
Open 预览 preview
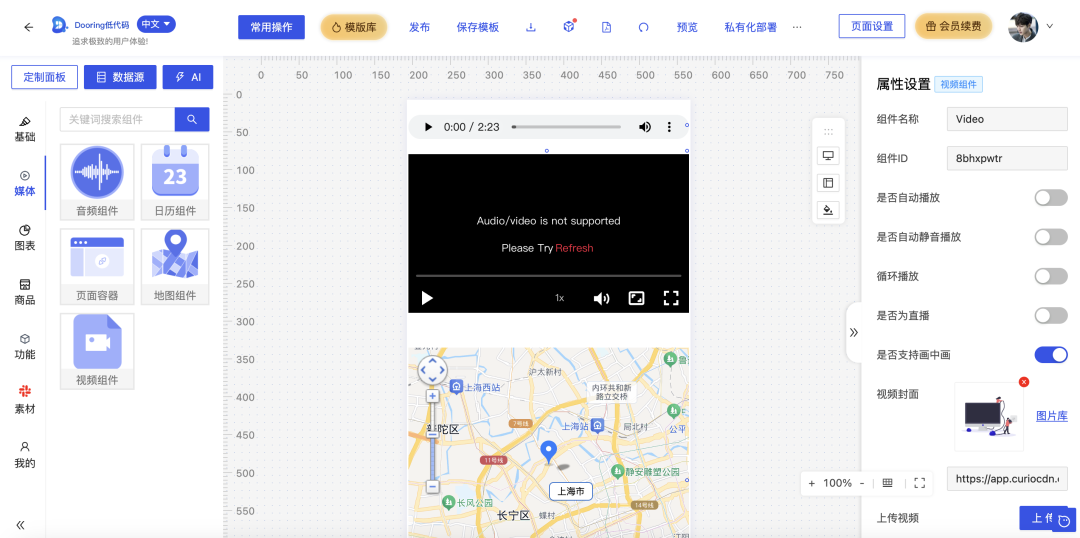click(x=687, y=28)
